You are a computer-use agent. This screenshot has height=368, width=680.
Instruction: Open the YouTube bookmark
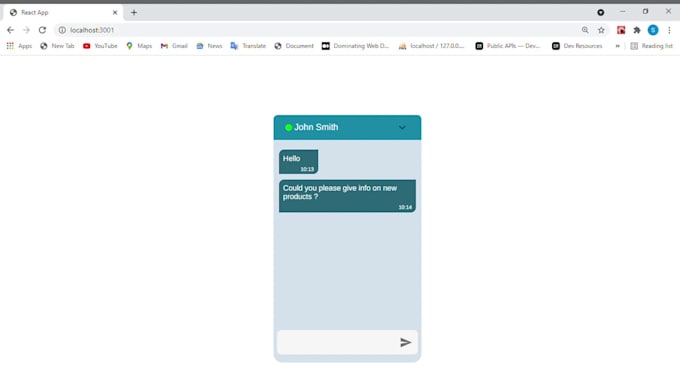[x=100, y=46]
